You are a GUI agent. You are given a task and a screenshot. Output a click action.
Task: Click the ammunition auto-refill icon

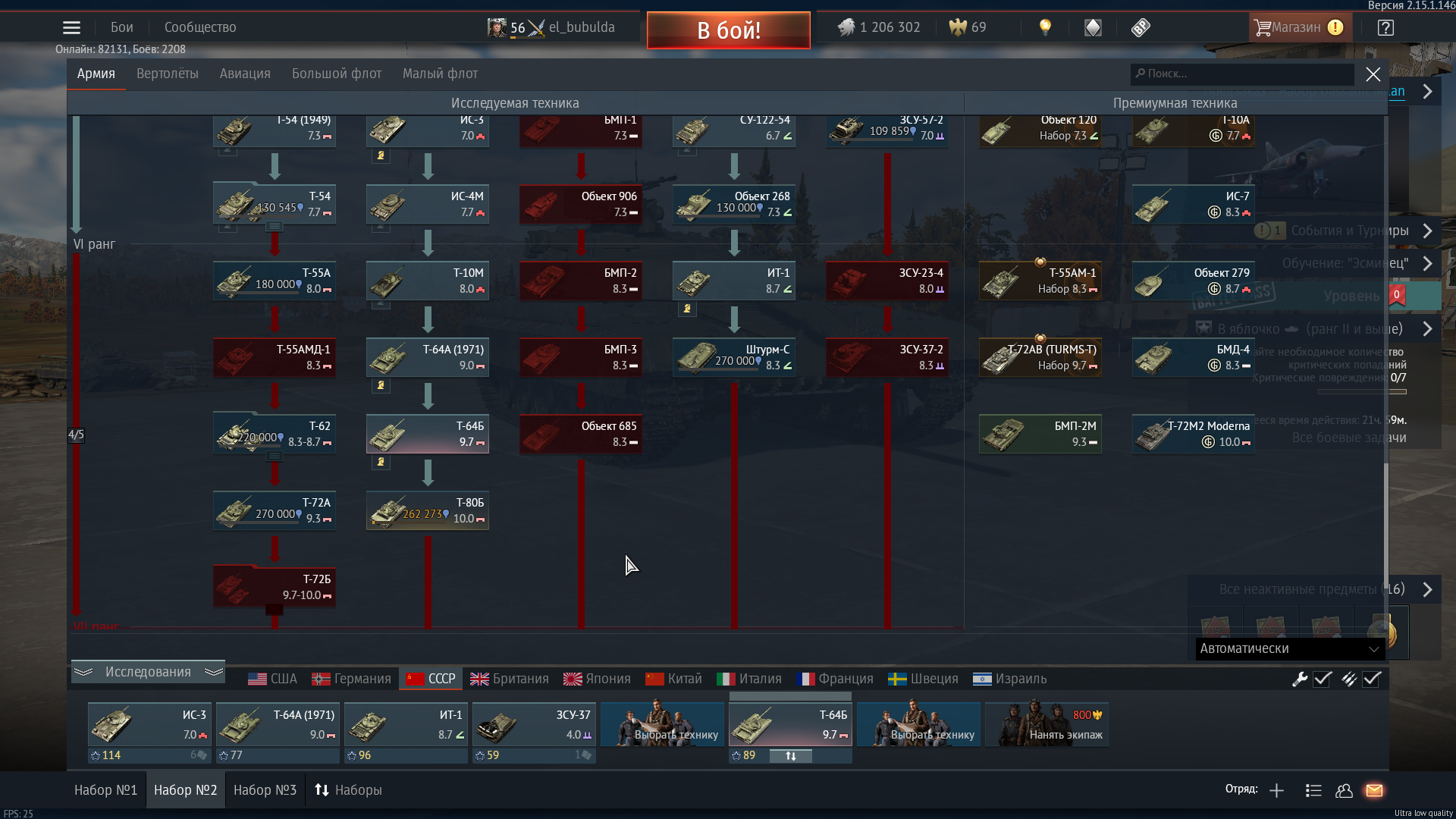[1348, 679]
